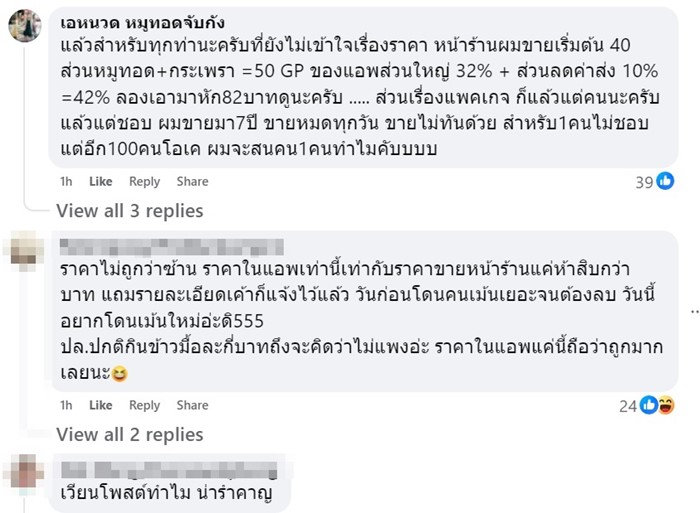
Task: Share the second comment
Action: tap(192, 405)
